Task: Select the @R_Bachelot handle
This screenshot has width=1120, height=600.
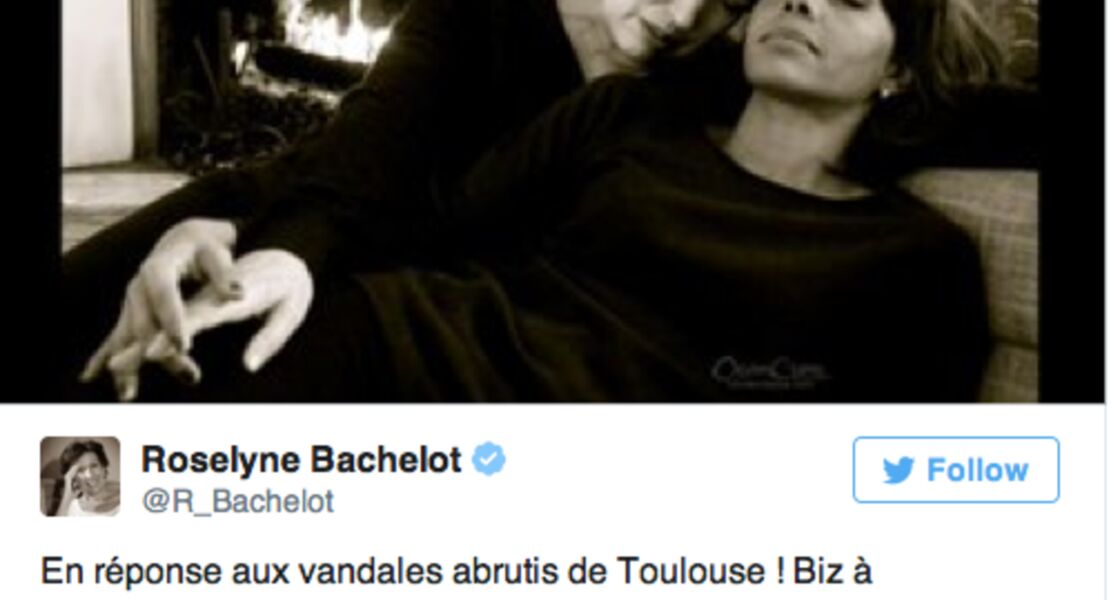Action: 238,501
